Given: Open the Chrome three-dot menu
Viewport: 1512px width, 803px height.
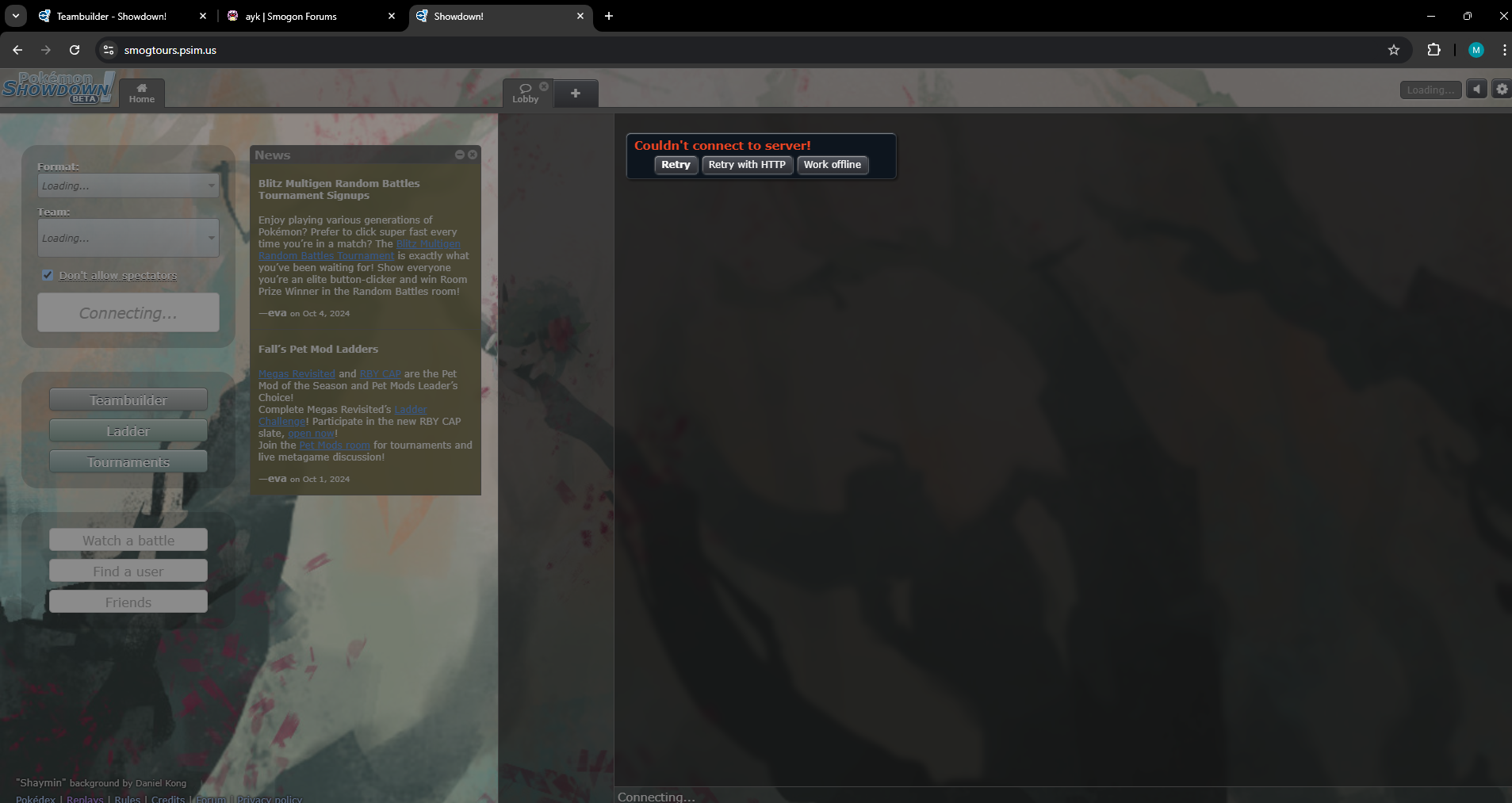Looking at the screenshot, I should click(1504, 50).
